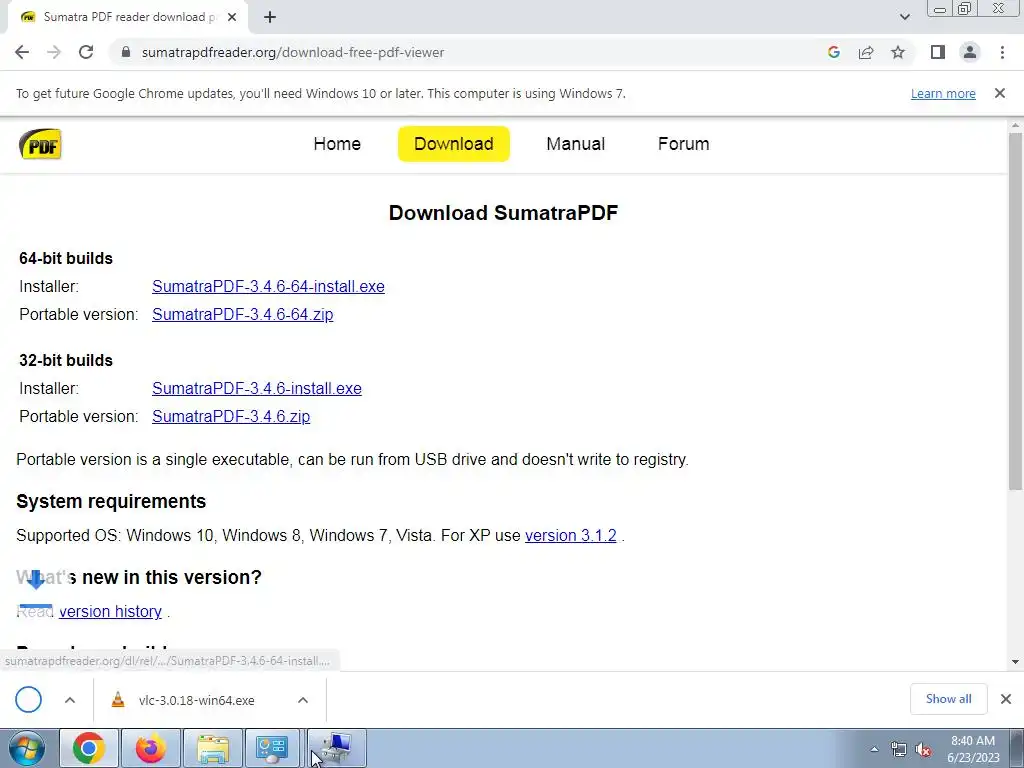
Task: Show hidden system tray icons
Action: 874,749
